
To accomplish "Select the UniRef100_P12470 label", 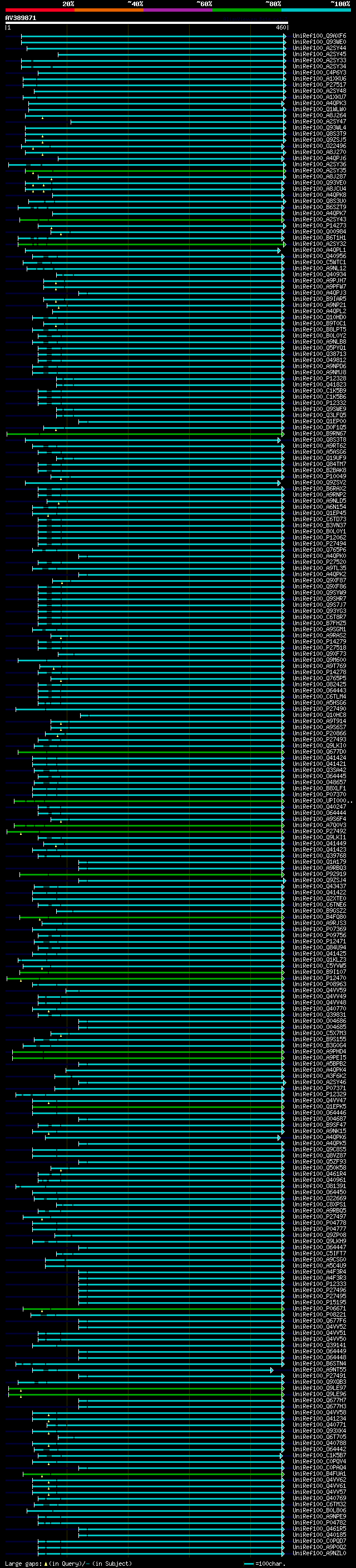I will tap(319, 978).
